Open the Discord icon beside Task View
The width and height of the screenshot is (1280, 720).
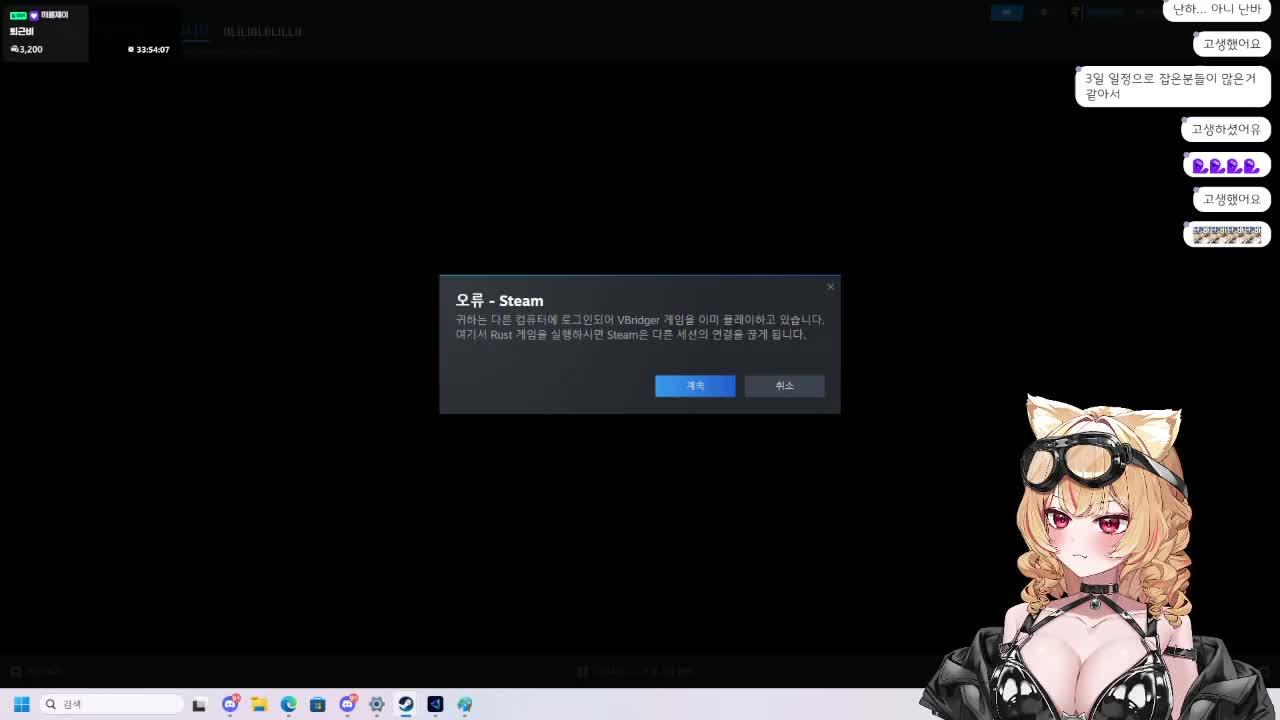tap(230, 704)
